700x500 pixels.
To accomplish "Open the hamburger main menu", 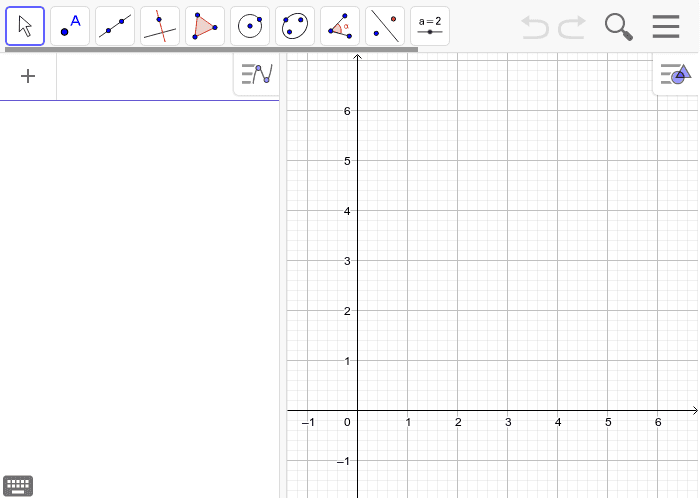I will point(666,27).
